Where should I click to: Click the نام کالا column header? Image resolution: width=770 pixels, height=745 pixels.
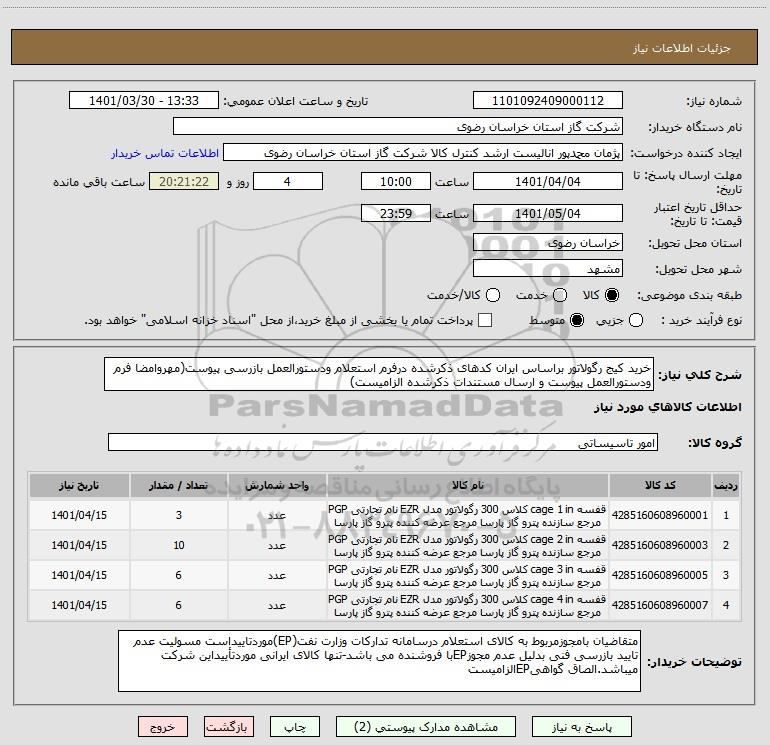point(468,485)
